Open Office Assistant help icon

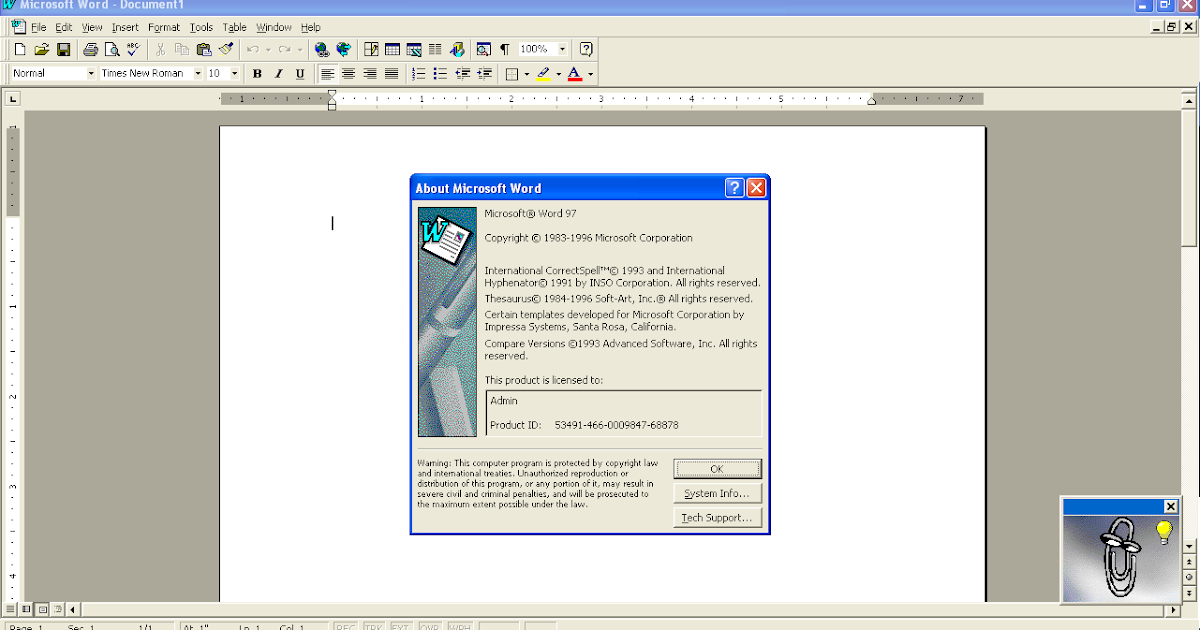[586, 49]
